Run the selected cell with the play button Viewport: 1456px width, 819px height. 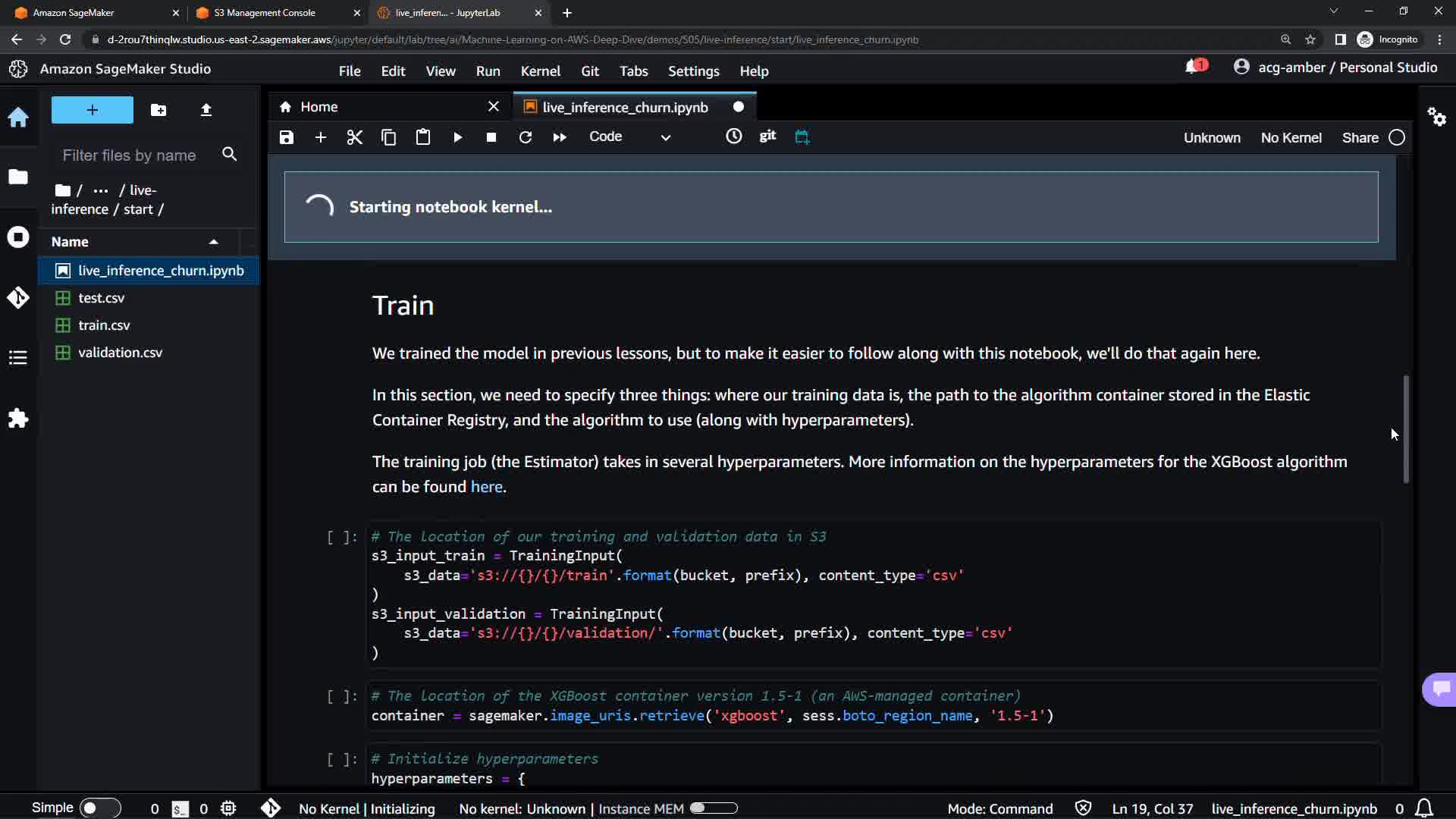(457, 137)
